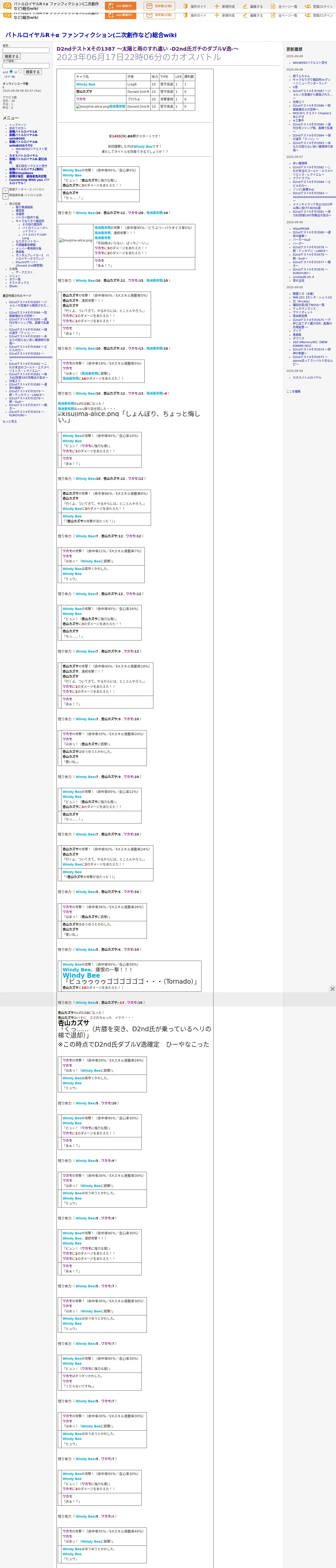This screenshot has height=1568, width=336.
Task: Open 直轄Virtualboss menu link
Action: (21, 173)
